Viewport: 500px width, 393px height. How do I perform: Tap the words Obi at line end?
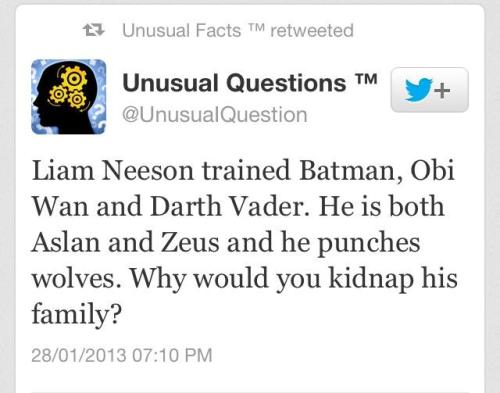pos(432,170)
